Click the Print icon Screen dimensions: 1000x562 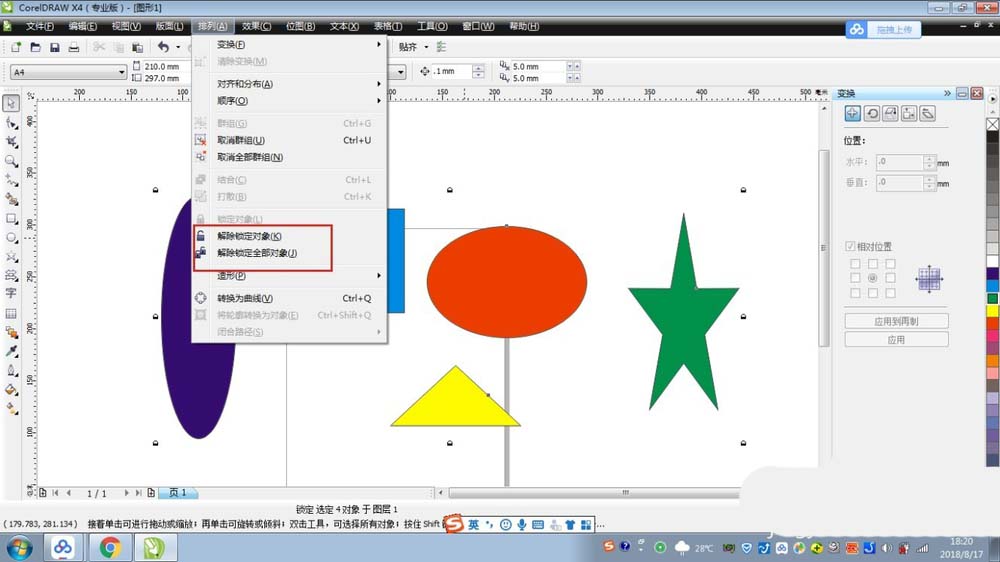click(x=74, y=47)
